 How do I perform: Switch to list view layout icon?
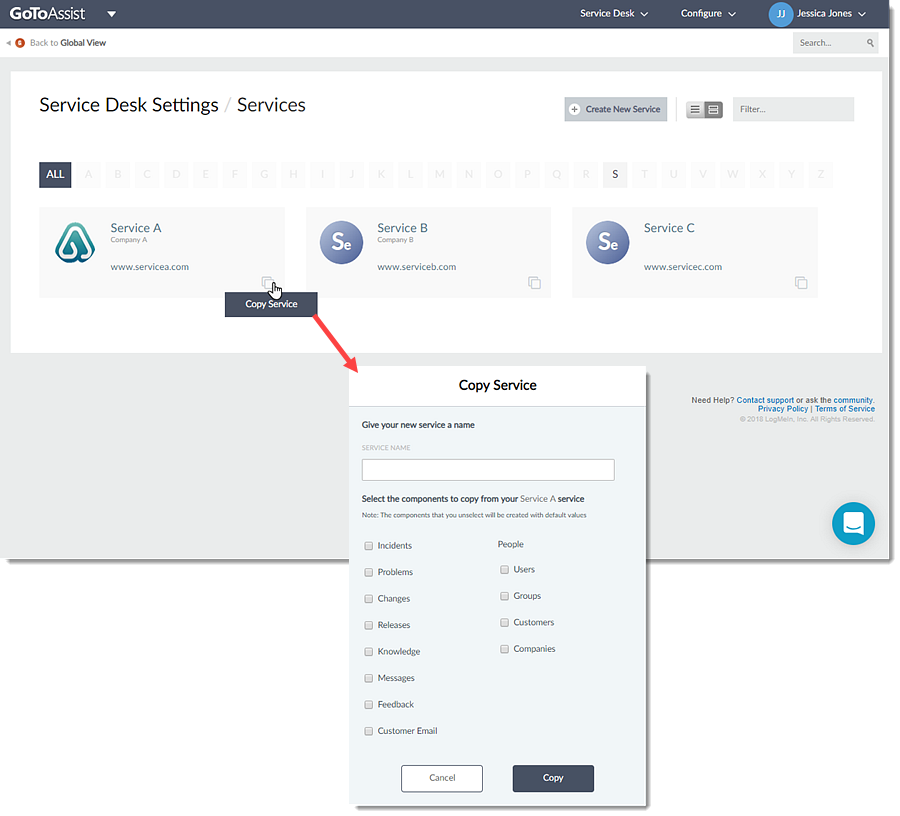pos(695,109)
